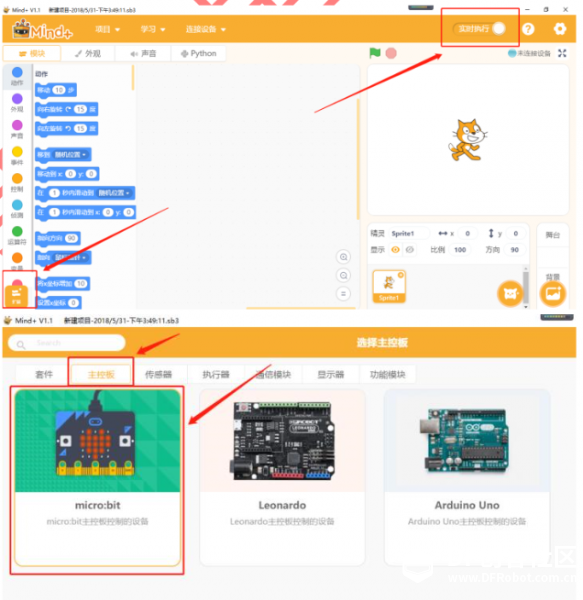583x600 pixels.
Task: Open 鼠标指针 dropdown in 面向 block
Action: pyautogui.click(x=70, y=258)
